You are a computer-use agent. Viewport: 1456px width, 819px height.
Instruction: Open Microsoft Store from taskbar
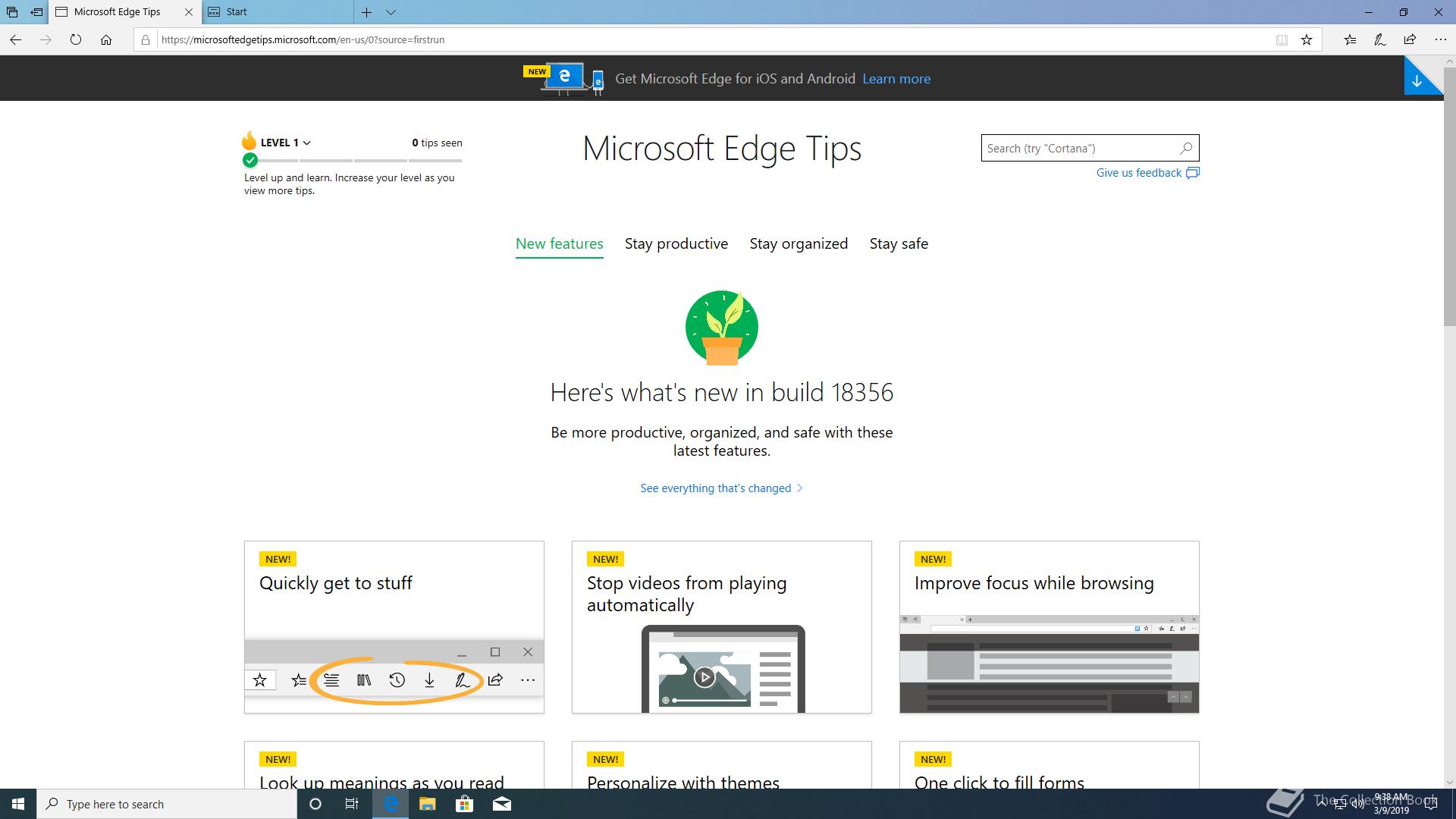(464, 804)
